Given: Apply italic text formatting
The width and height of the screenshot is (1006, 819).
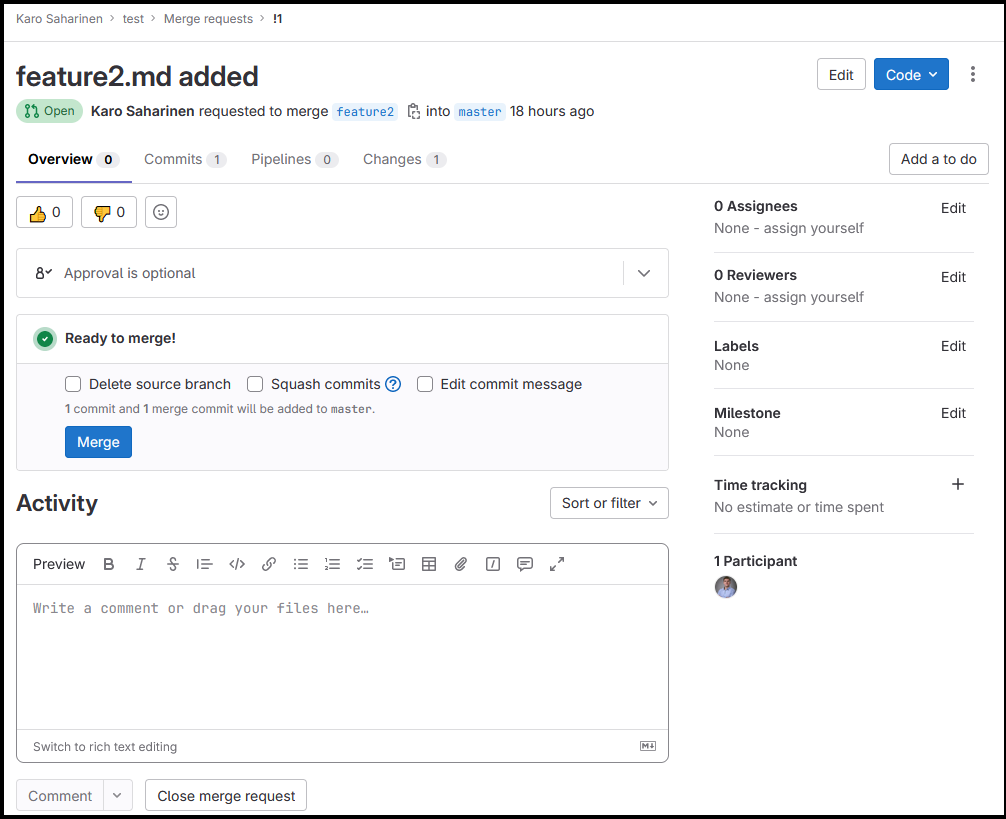Looking at the screenshot, I should click(x=141, y=564).
